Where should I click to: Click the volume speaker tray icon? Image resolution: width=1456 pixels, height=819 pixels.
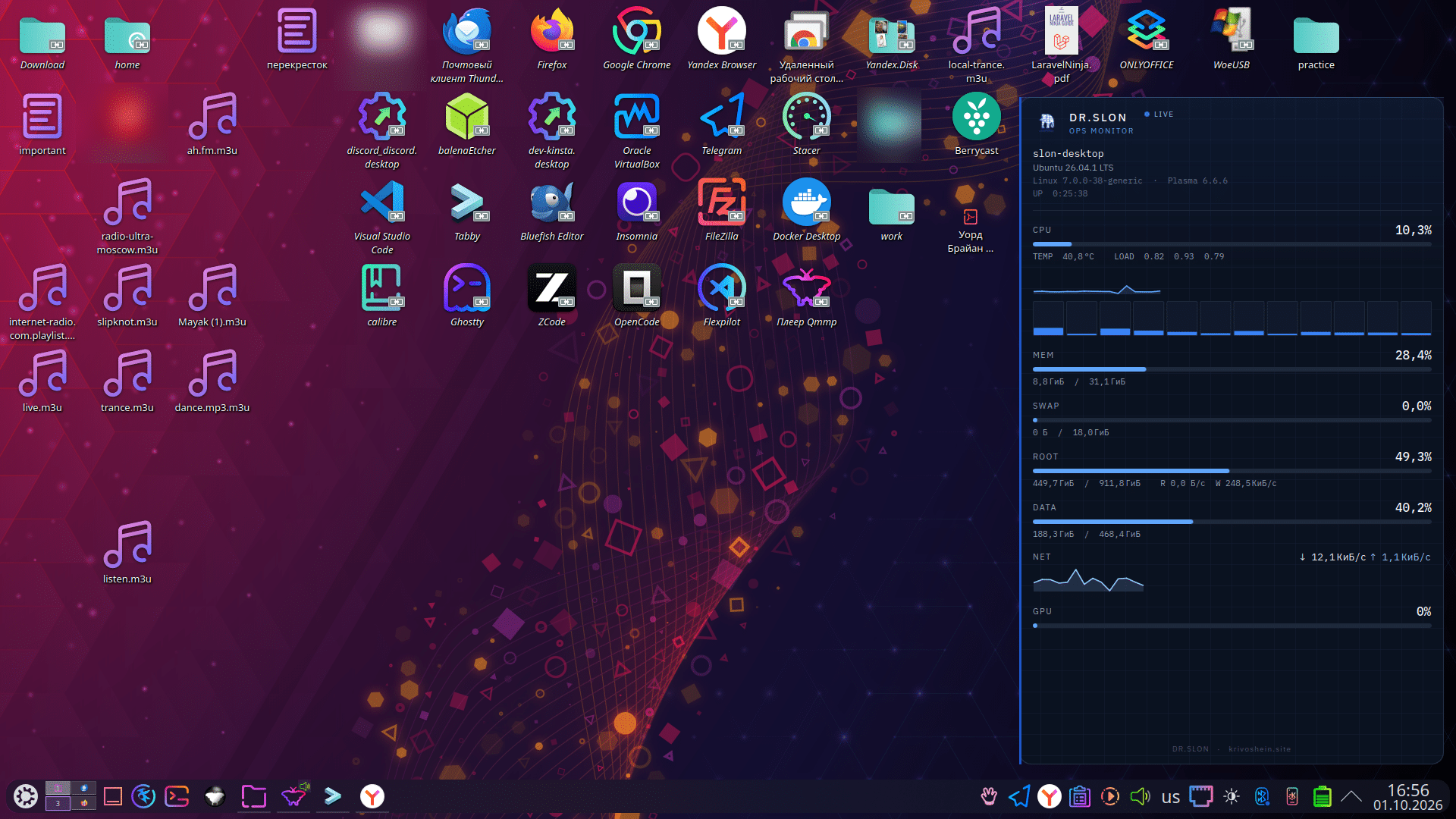click(x=1140, y=796)
